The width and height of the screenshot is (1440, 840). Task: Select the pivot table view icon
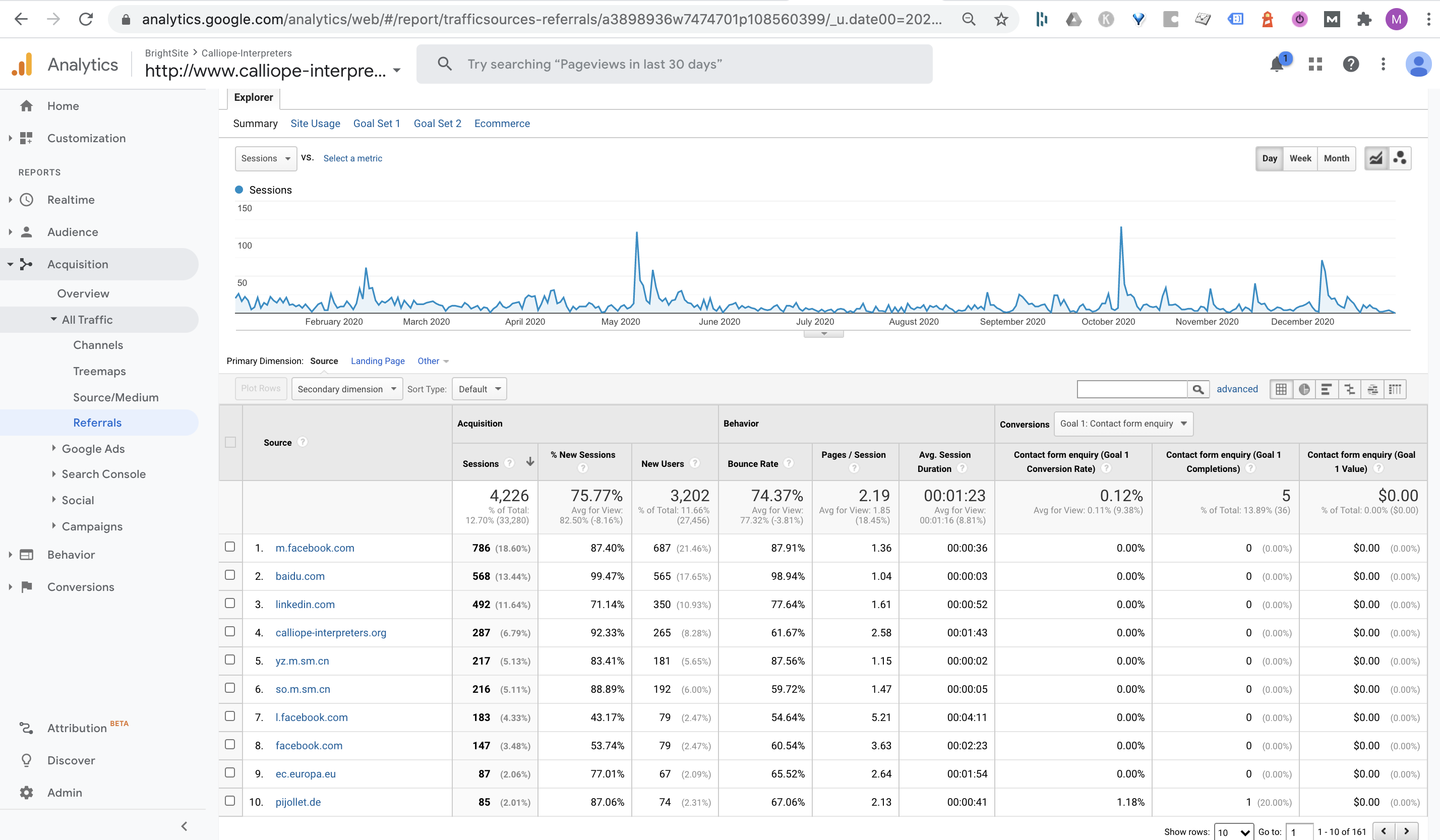[1395, 389]
